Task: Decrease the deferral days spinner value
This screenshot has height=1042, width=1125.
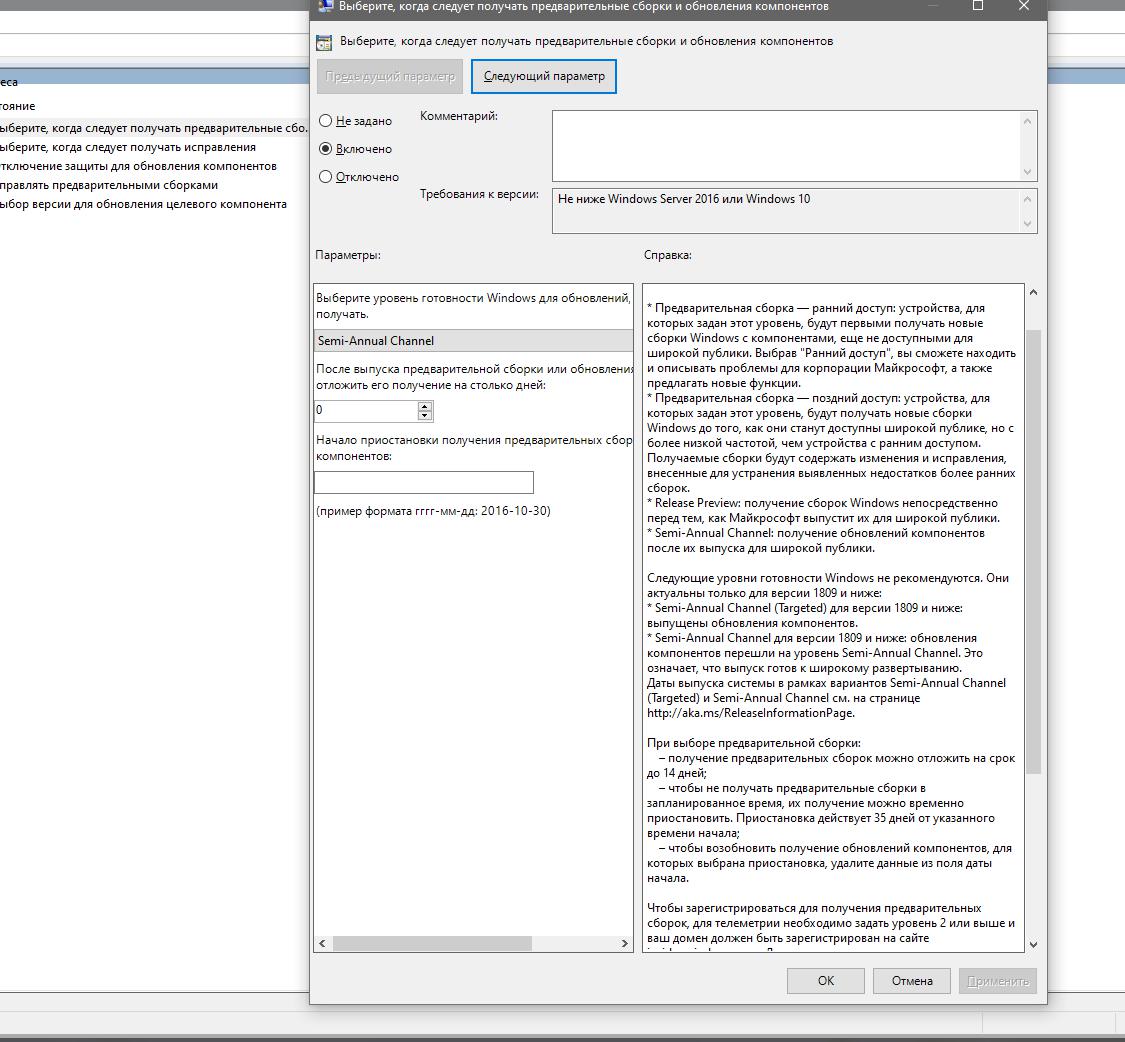Action: tap(425, 416)
